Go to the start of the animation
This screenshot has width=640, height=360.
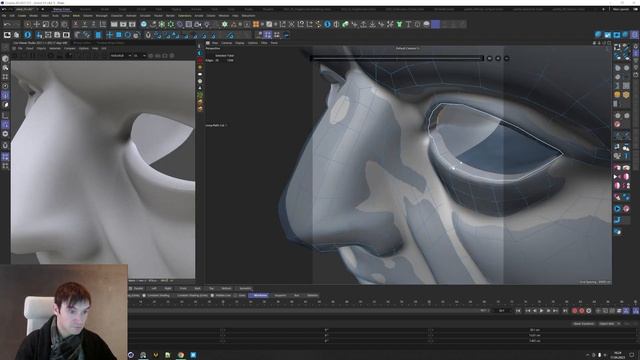[518, 311]
